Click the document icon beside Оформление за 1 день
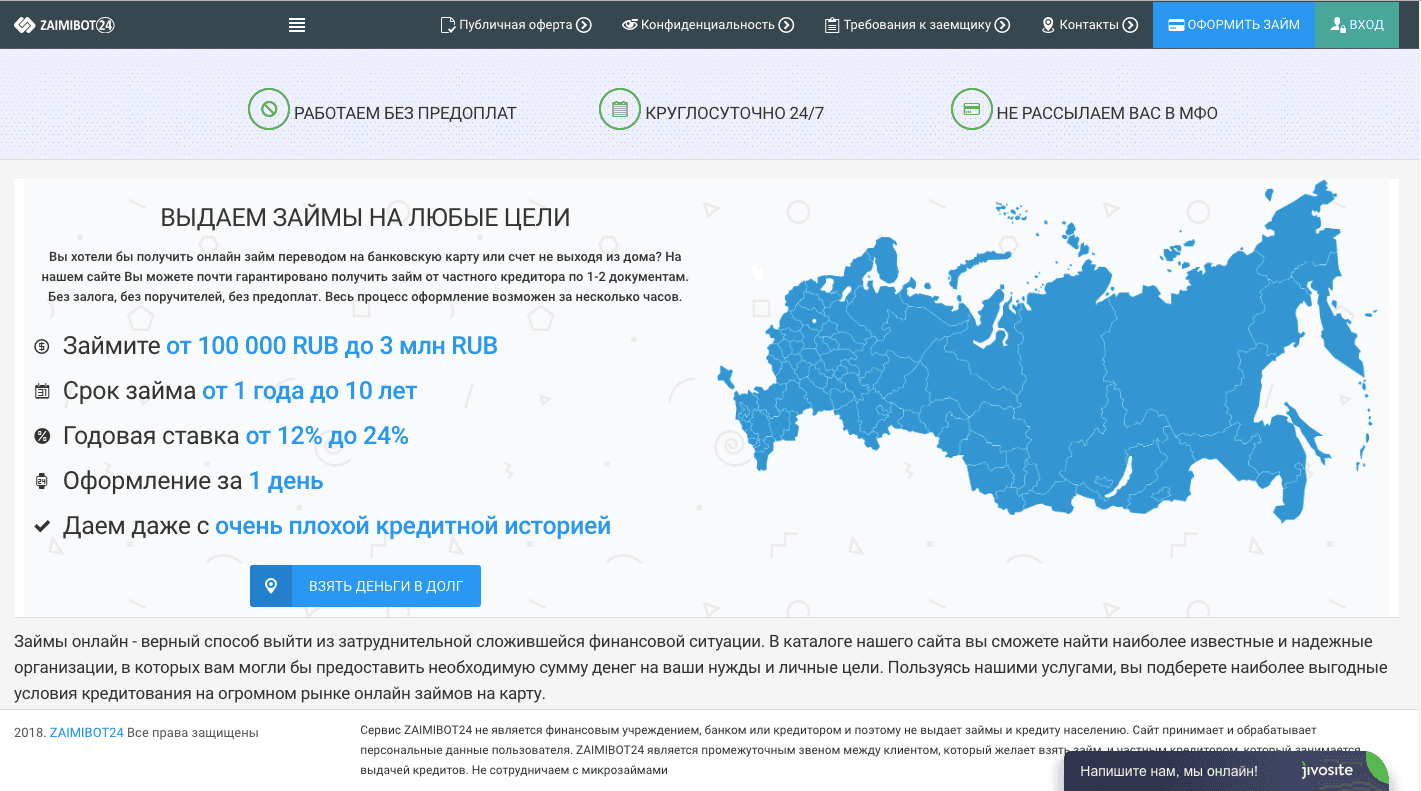This screenshot has height=791, width=1421. 41,480
